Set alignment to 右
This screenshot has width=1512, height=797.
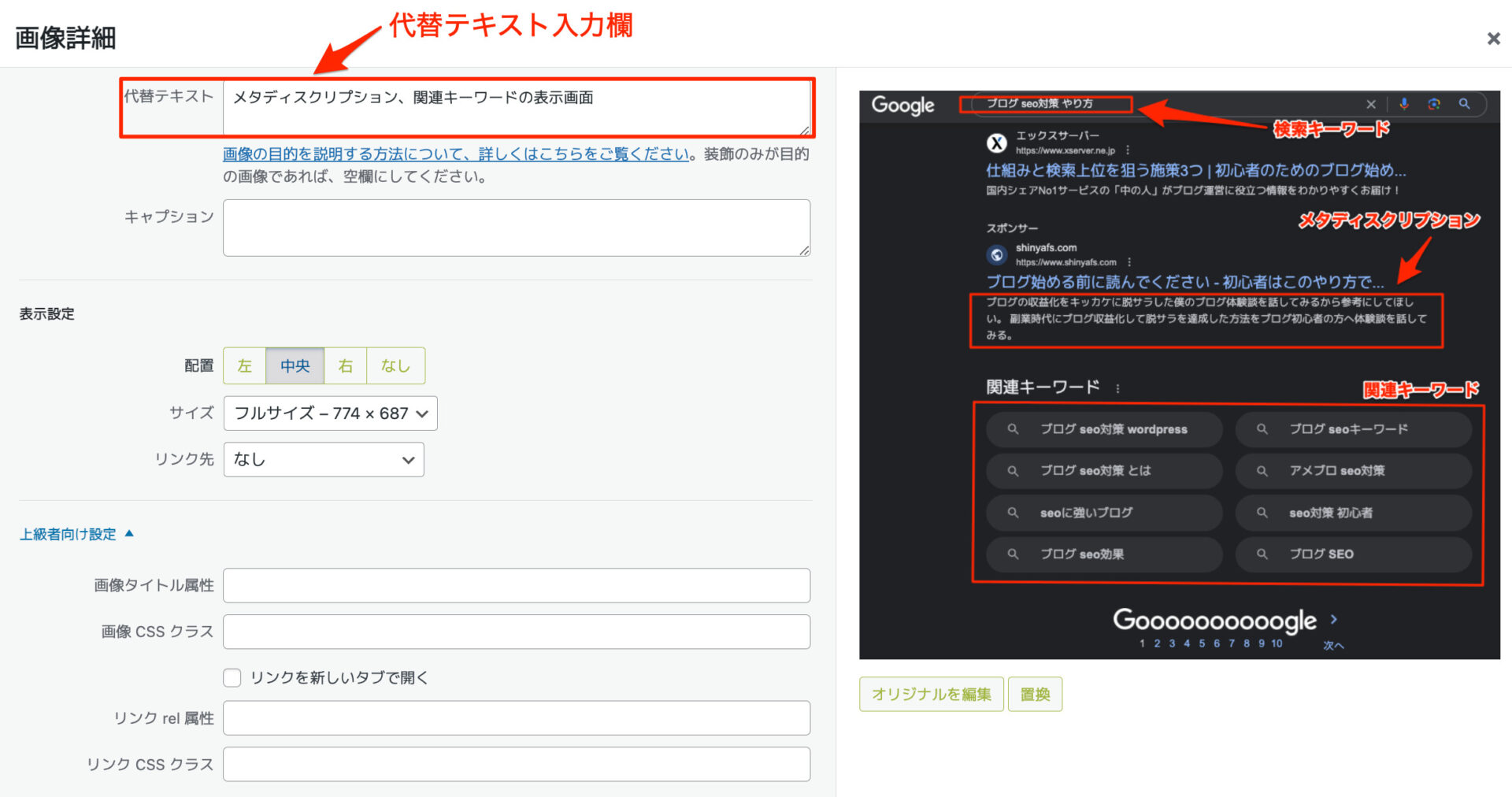click(346, 366)
